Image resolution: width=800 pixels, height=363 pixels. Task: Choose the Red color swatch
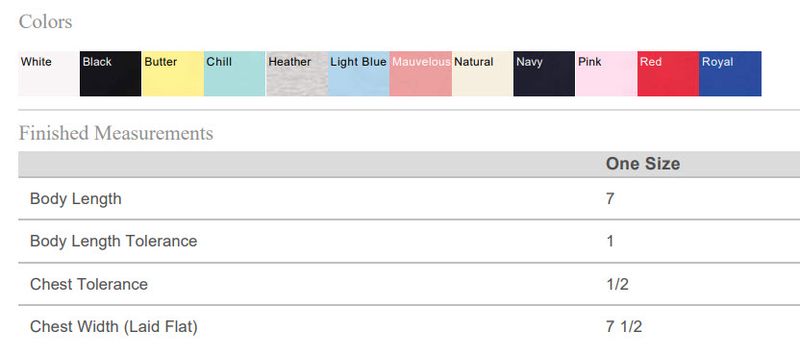668,74
